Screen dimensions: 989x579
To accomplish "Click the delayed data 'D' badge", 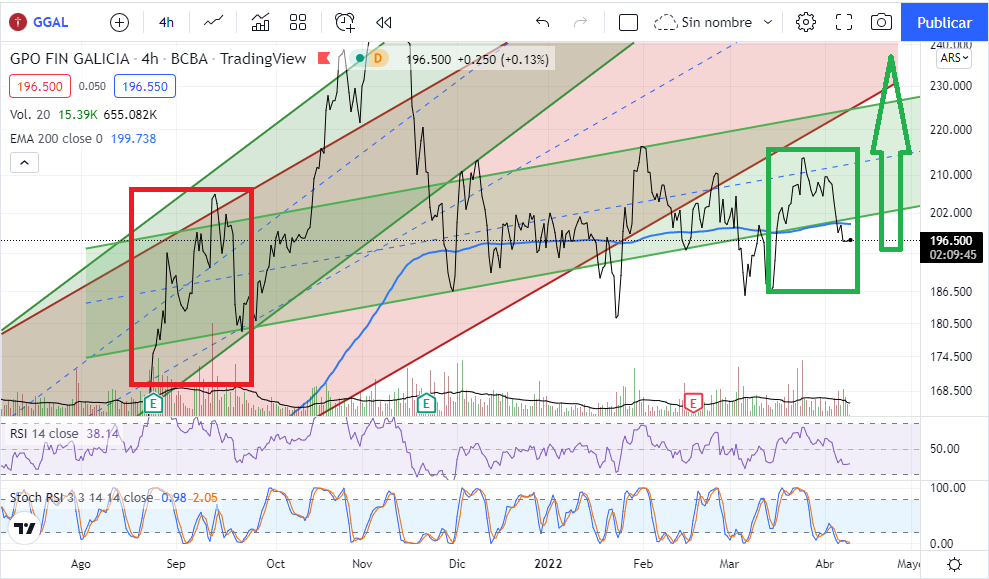I will click(x=378, y=59).
